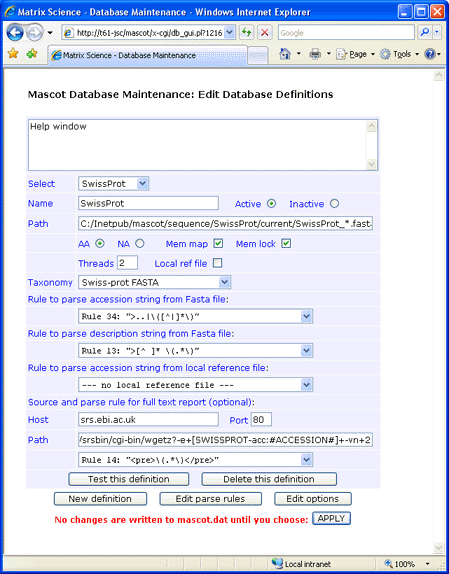The image size is (449, 574).
Task: Click the Port field showing 80
Action: point(261,420)
